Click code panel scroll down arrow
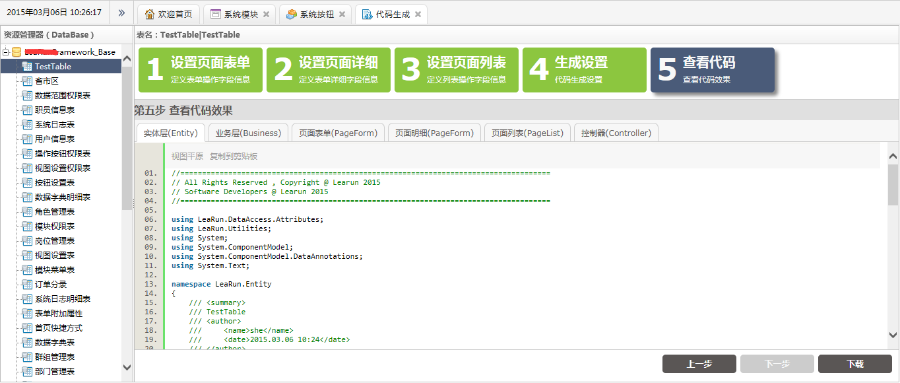900x383 pixels. click(893, 334)
